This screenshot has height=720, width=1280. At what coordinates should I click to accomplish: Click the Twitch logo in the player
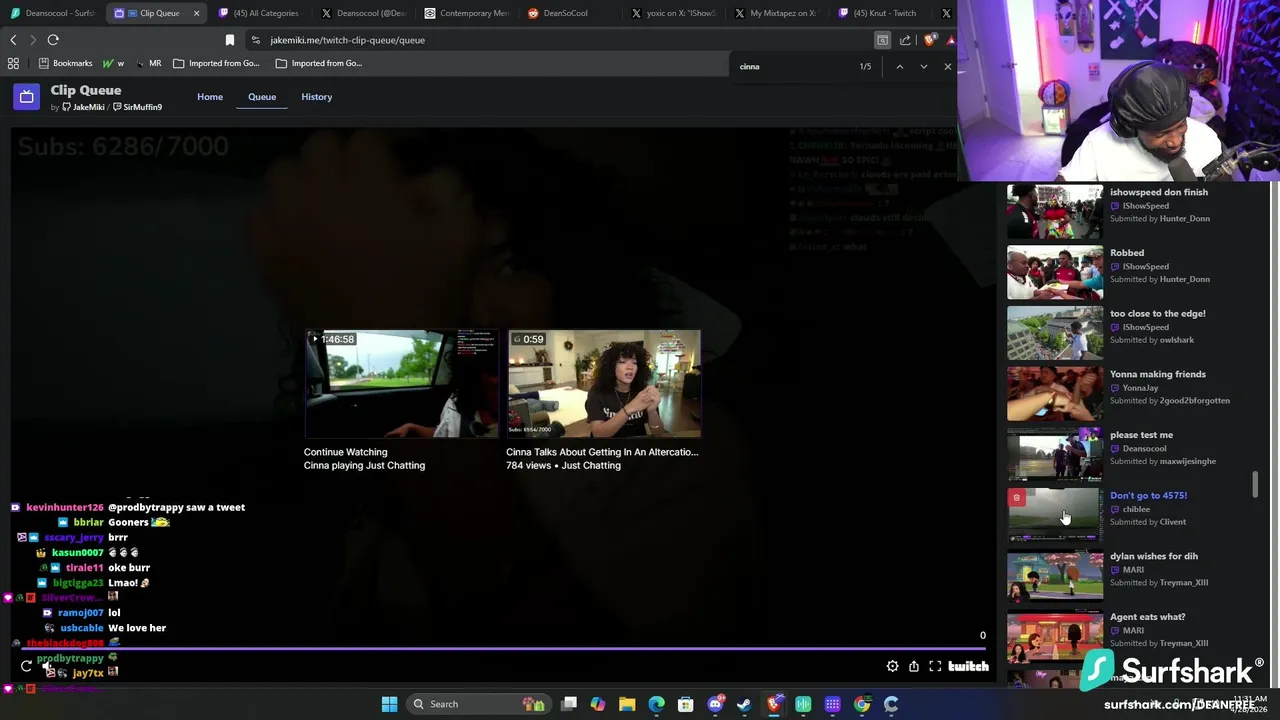[968, 666]
